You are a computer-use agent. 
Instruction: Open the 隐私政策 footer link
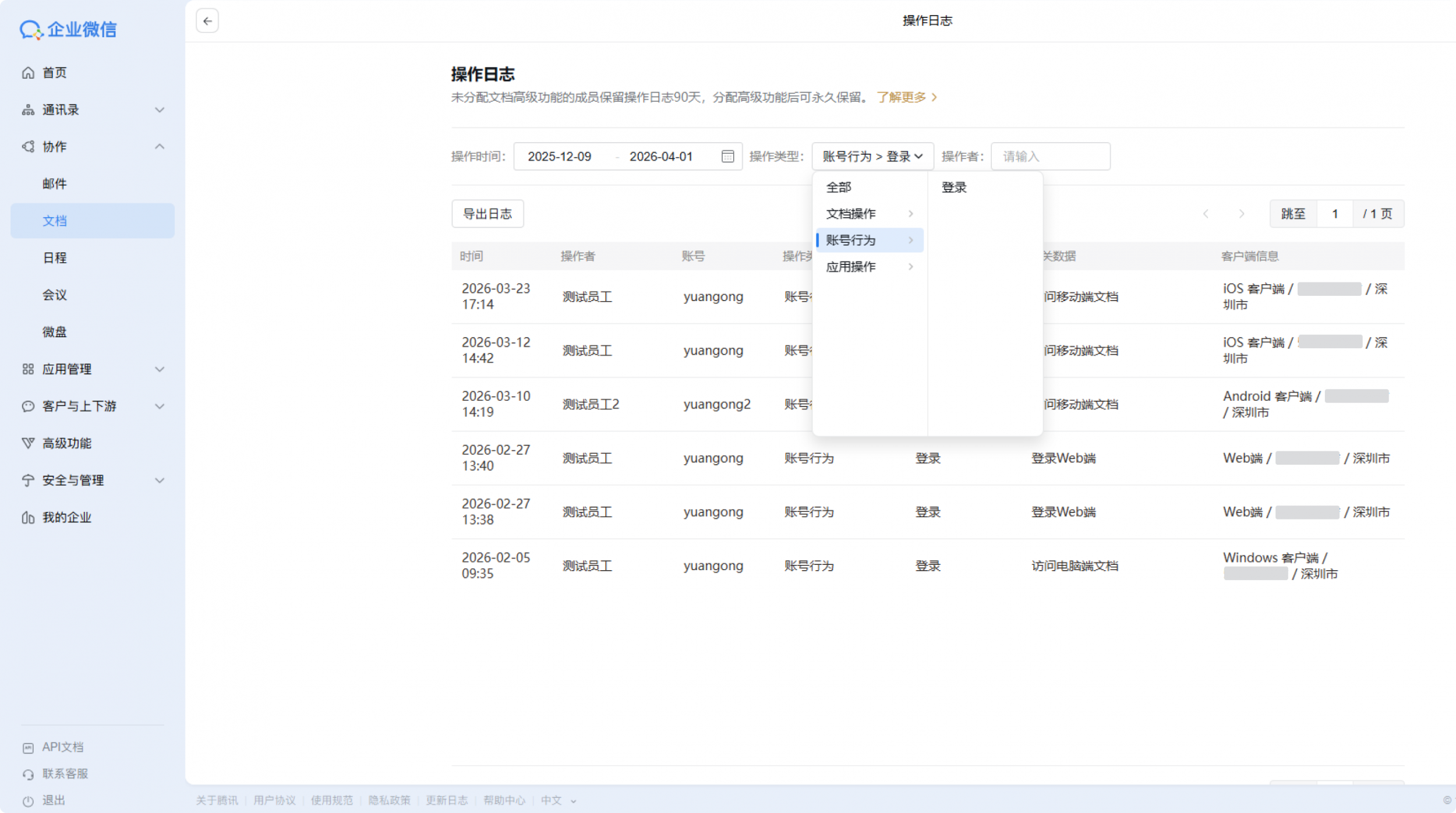pos(389,801)
